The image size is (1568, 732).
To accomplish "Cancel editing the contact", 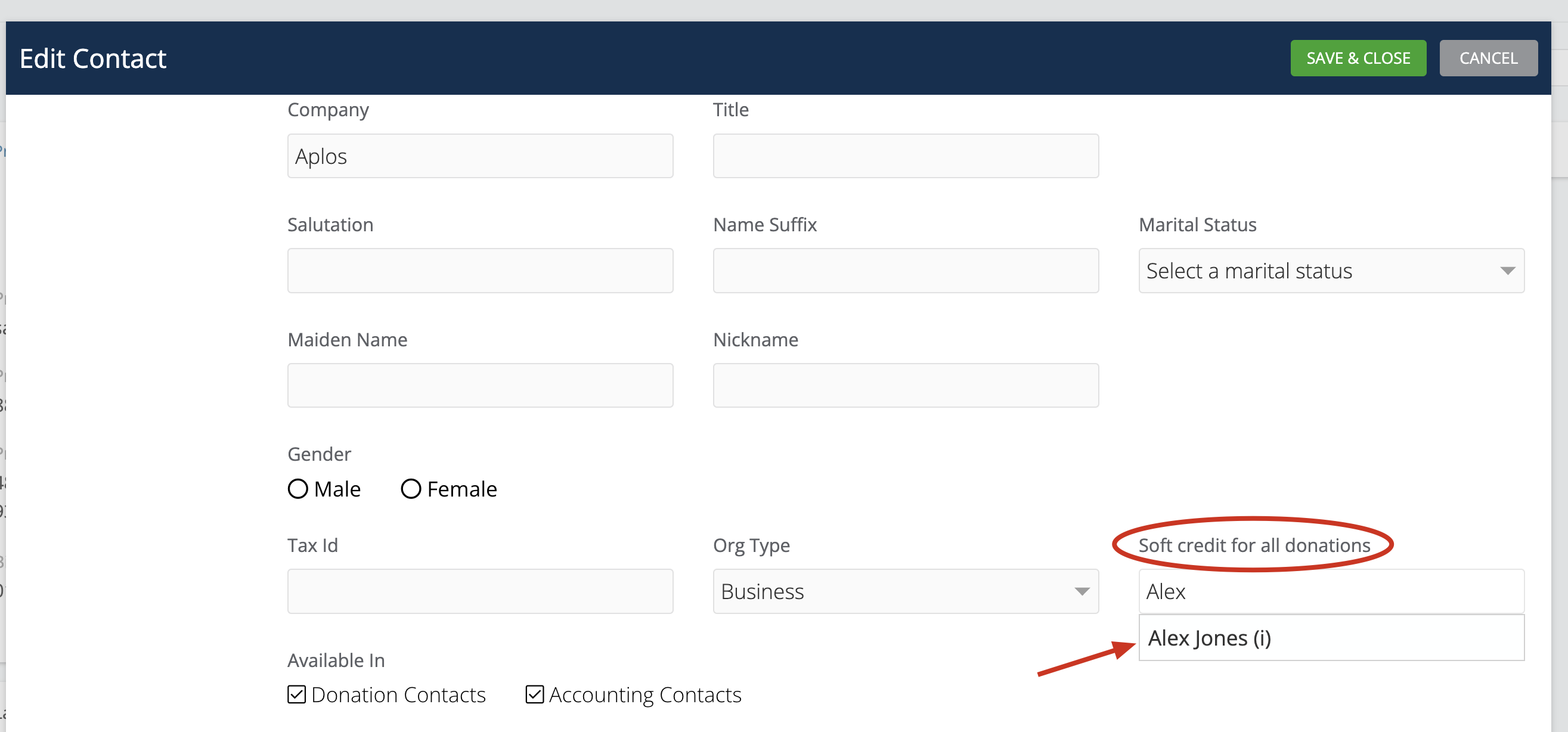I will pos(1488,58).
